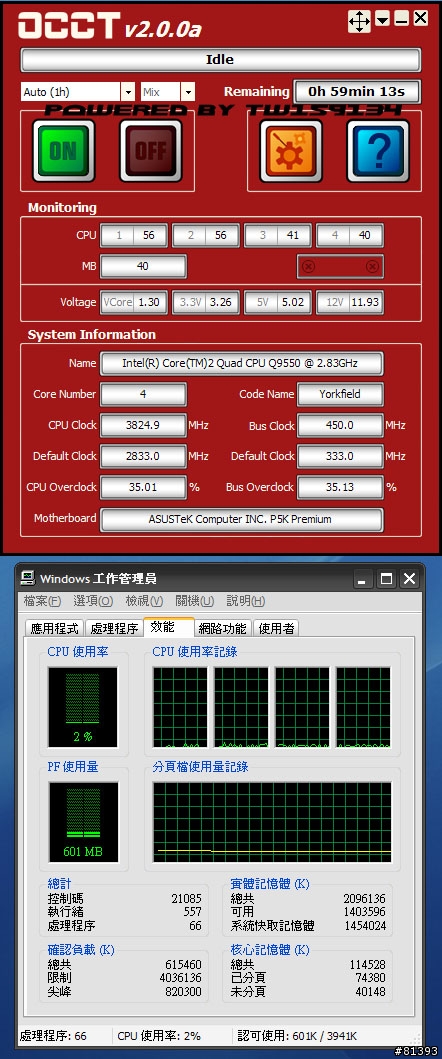Select the 效能 tab
442x1059 pixels.
click(169, 627)
